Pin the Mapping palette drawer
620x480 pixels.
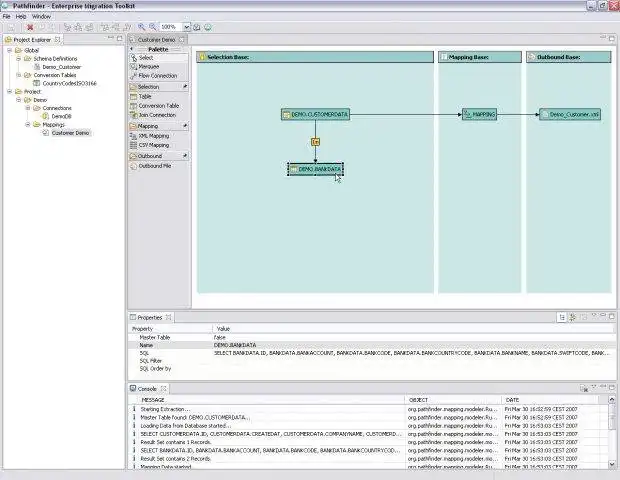point(185,126)
